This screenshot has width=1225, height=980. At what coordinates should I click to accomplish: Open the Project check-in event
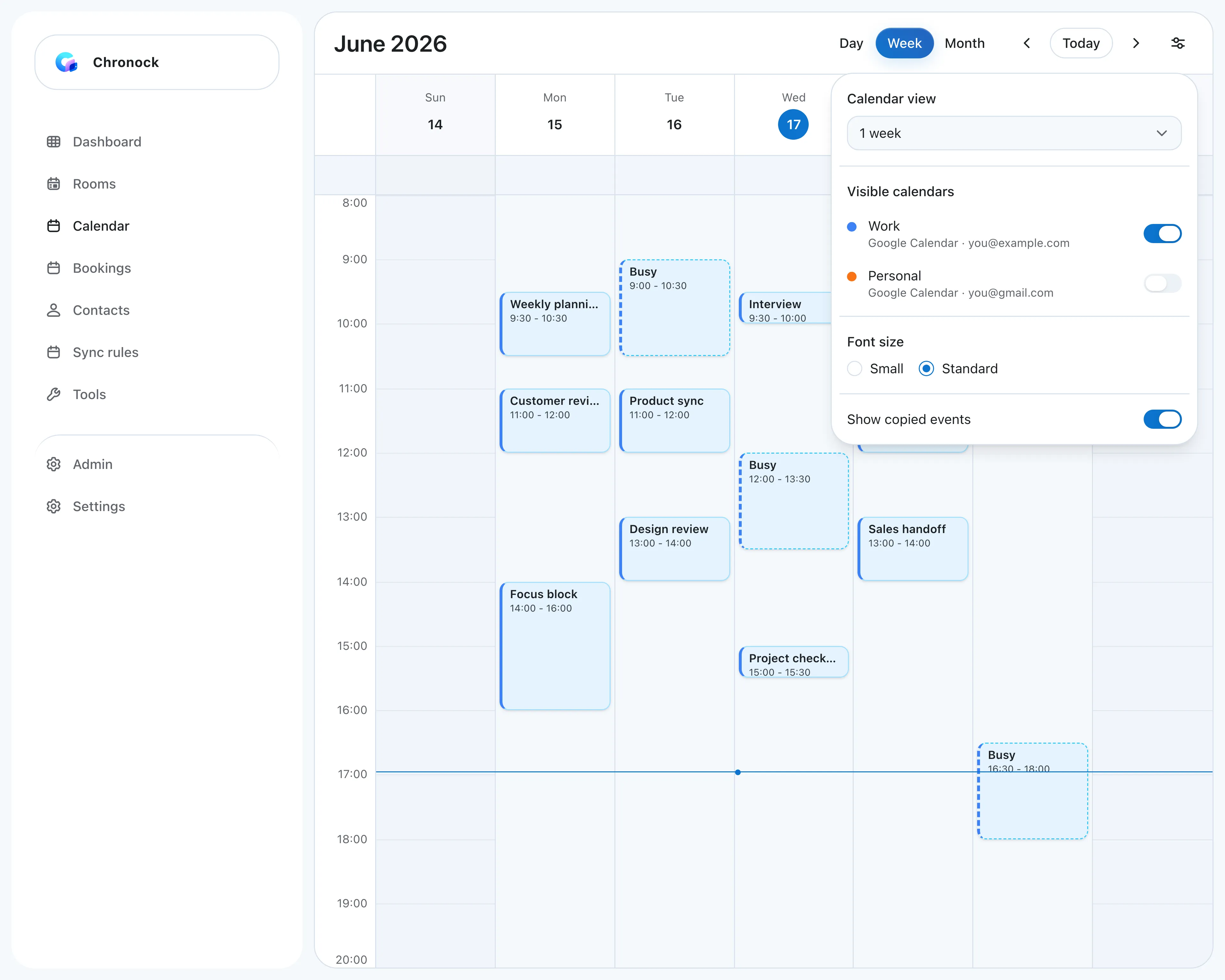coord(793,662)
